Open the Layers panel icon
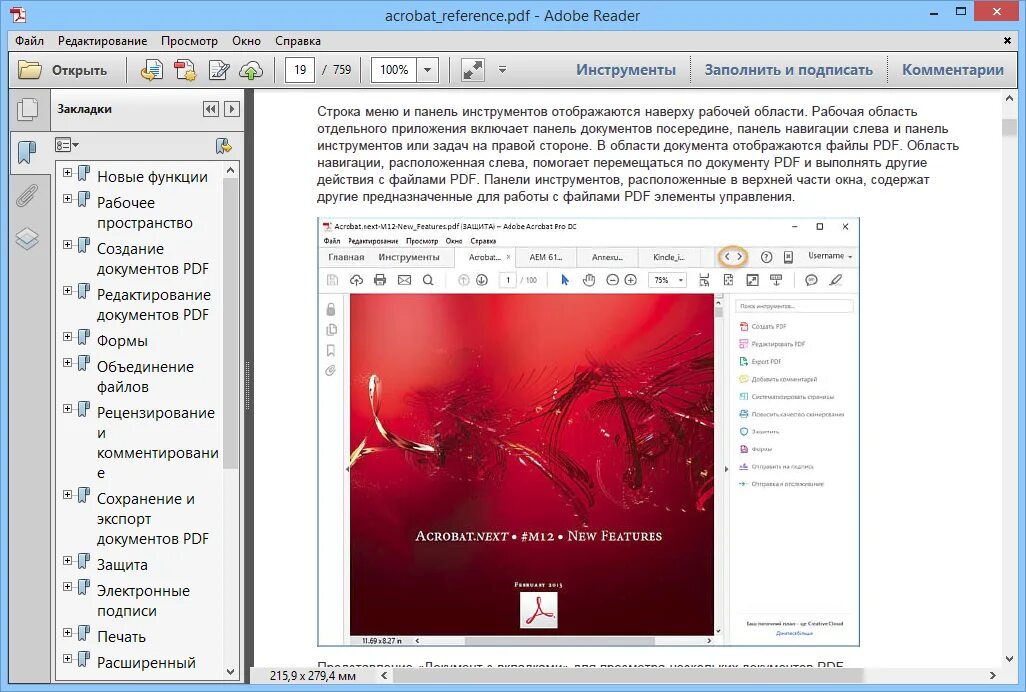 tap(27, 238)
